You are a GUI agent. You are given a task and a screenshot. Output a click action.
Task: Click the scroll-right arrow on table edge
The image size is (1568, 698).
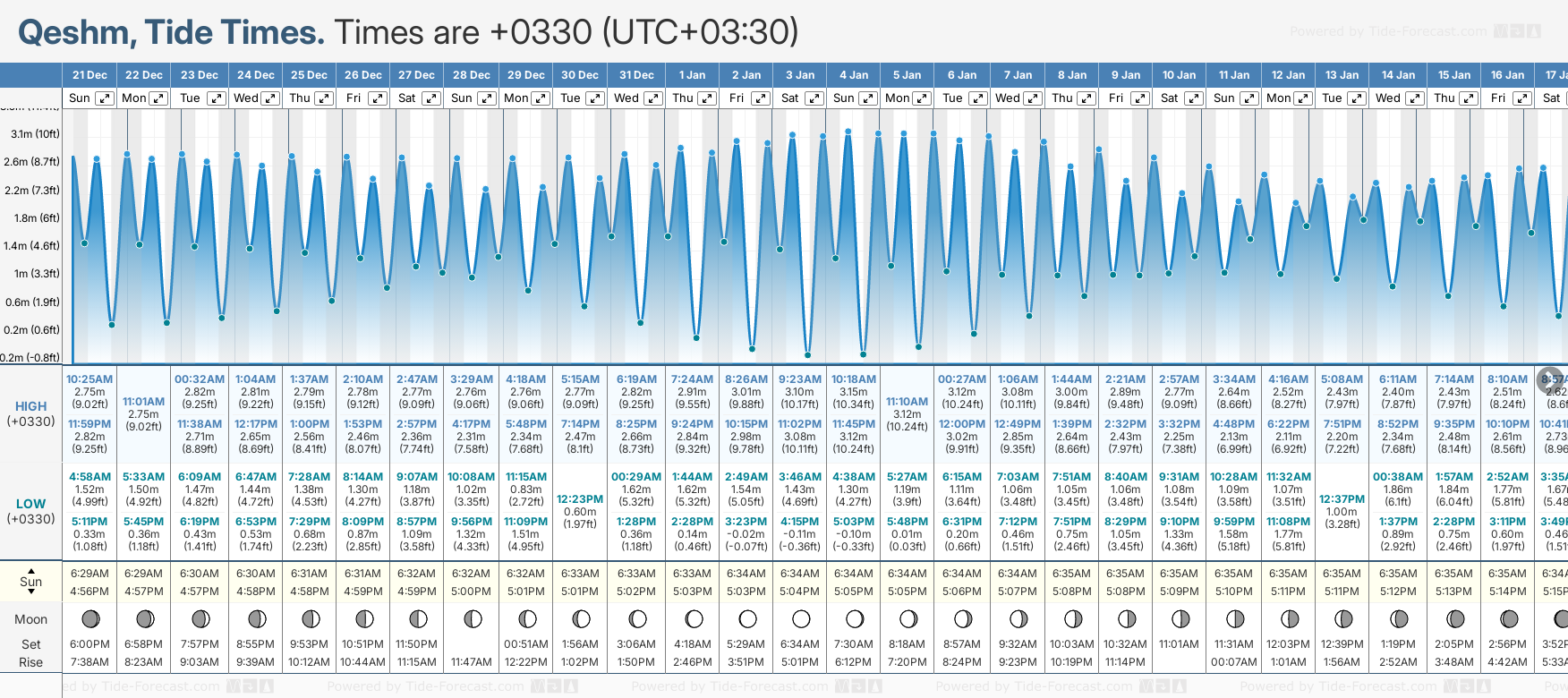click(x=1549, y=379)
